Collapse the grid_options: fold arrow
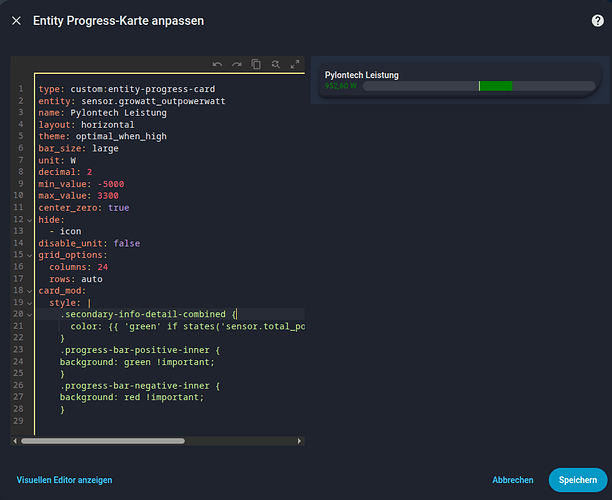 30,255
